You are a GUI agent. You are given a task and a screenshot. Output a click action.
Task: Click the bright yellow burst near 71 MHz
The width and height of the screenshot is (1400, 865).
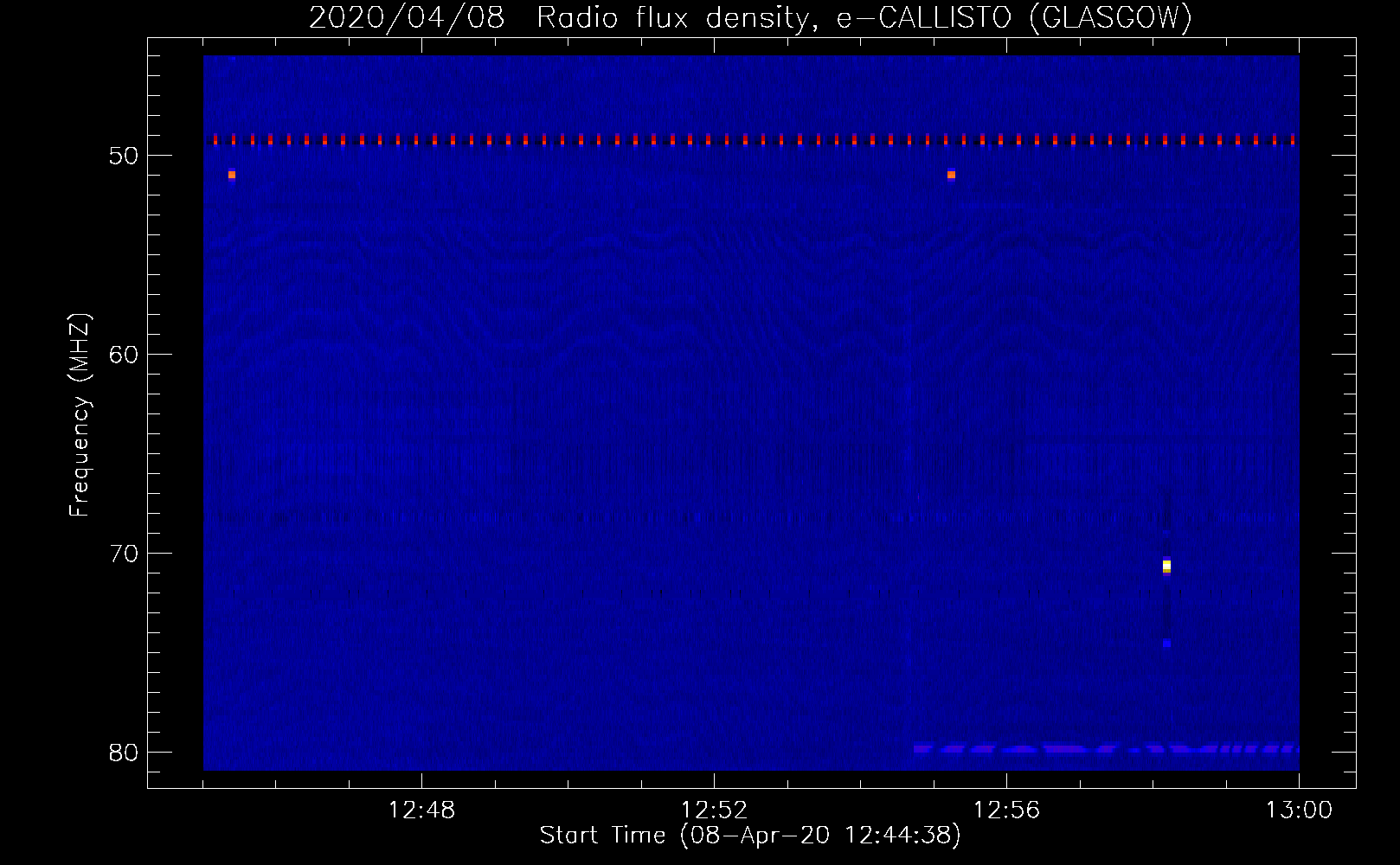tap(1166, 566)
